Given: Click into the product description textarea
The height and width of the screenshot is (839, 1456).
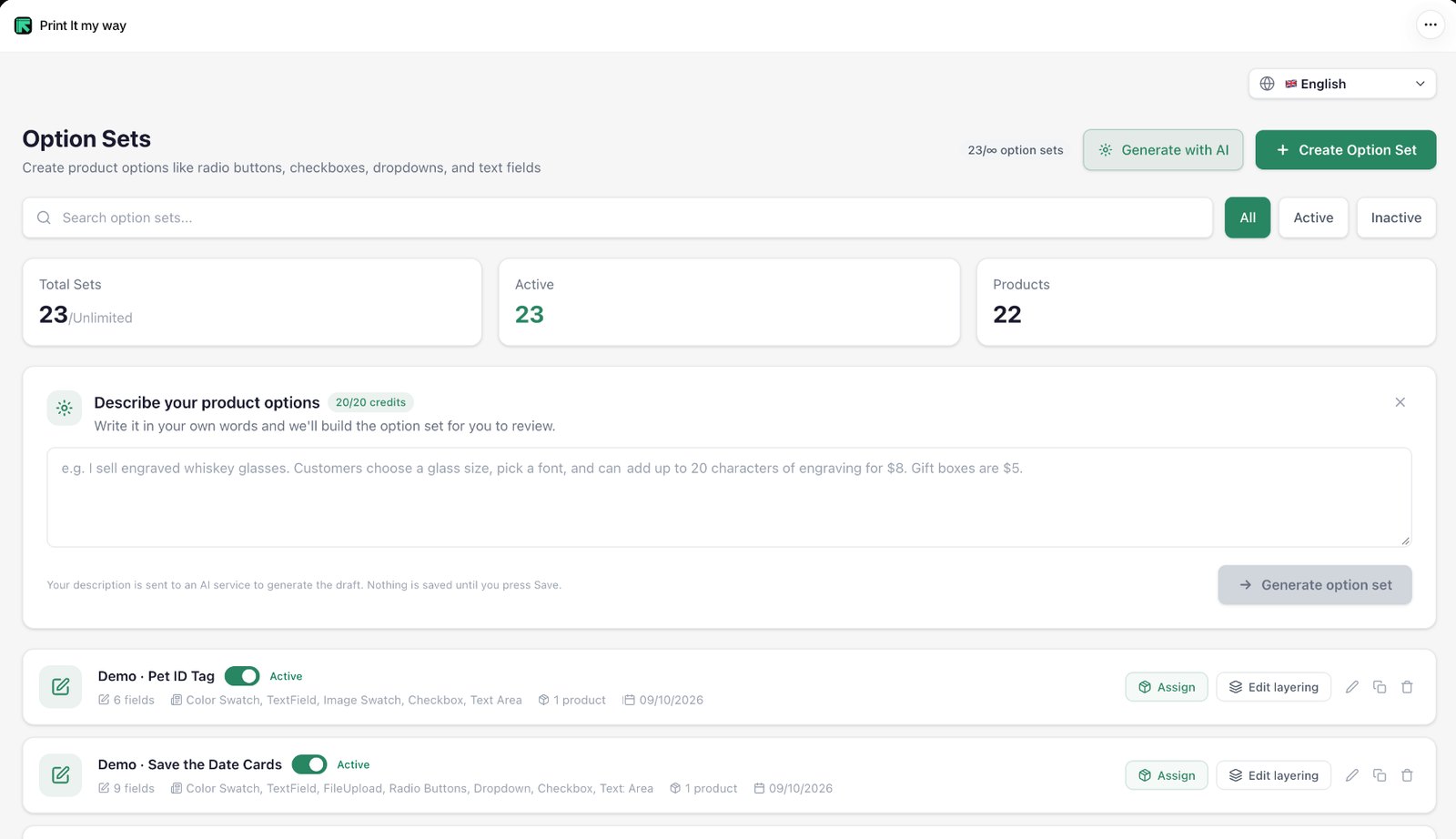Looking at the screenshot, I should click(x=729, y=497).
